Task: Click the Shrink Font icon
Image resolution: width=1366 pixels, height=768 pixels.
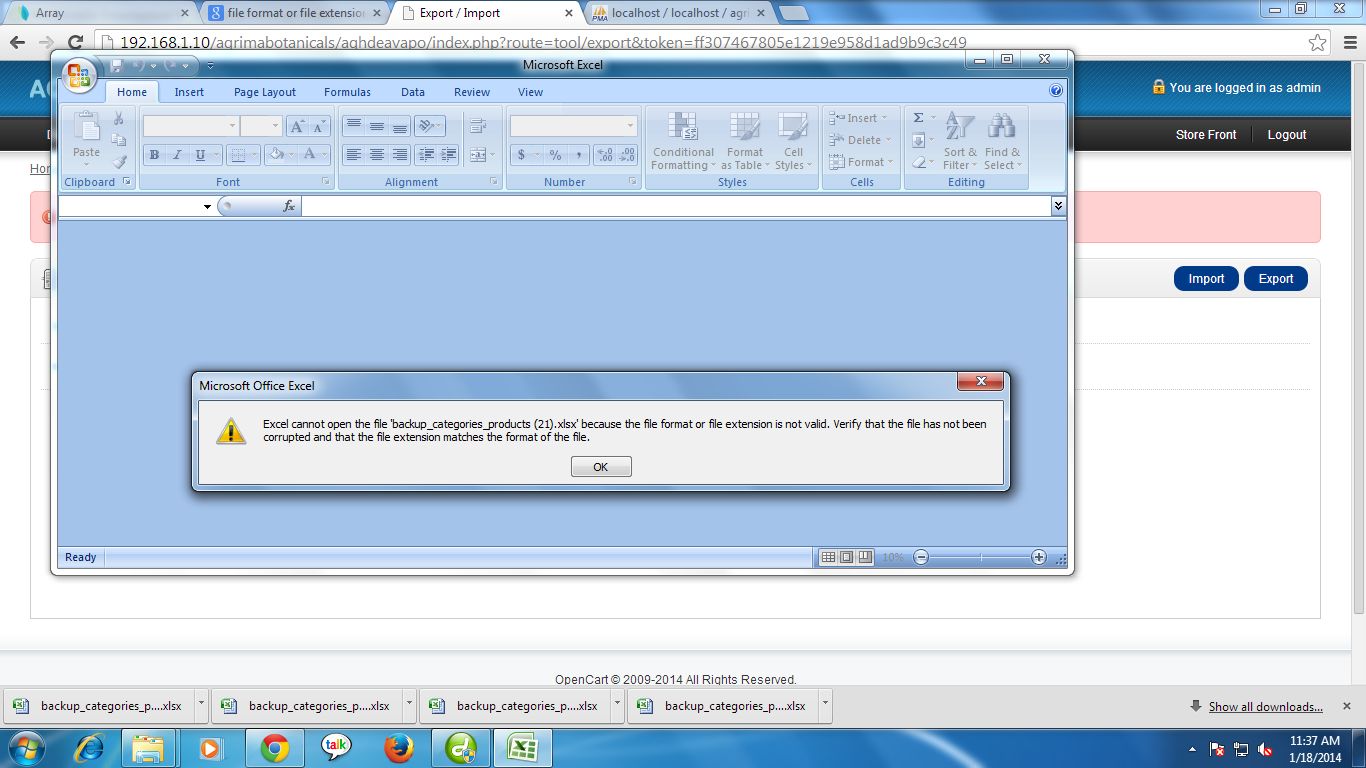Action: coord(319,126)
